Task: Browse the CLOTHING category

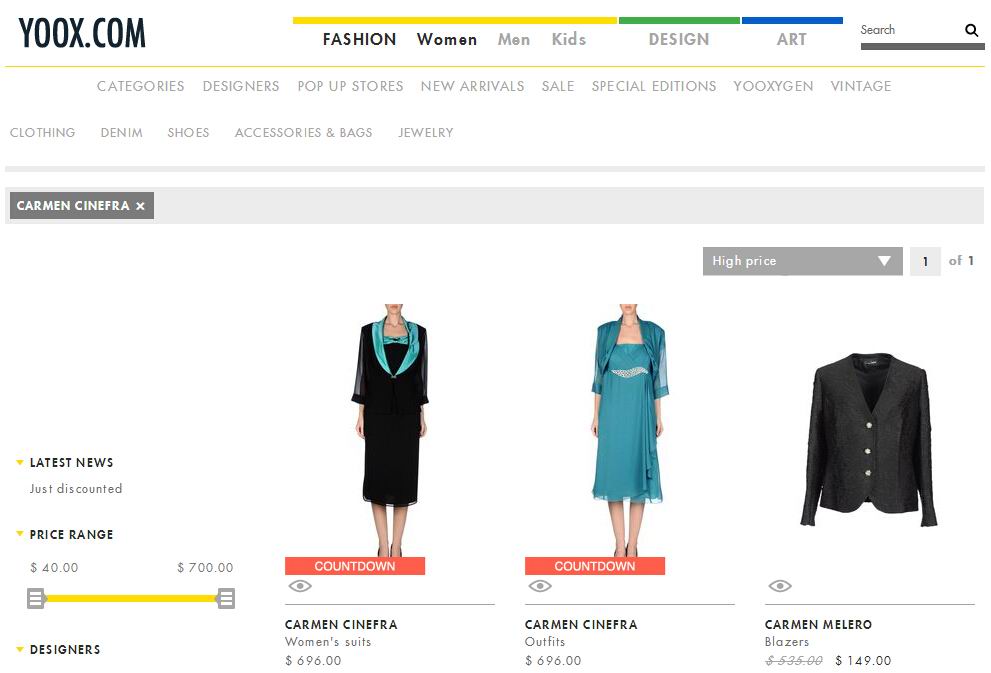Action: click(42, 133)
